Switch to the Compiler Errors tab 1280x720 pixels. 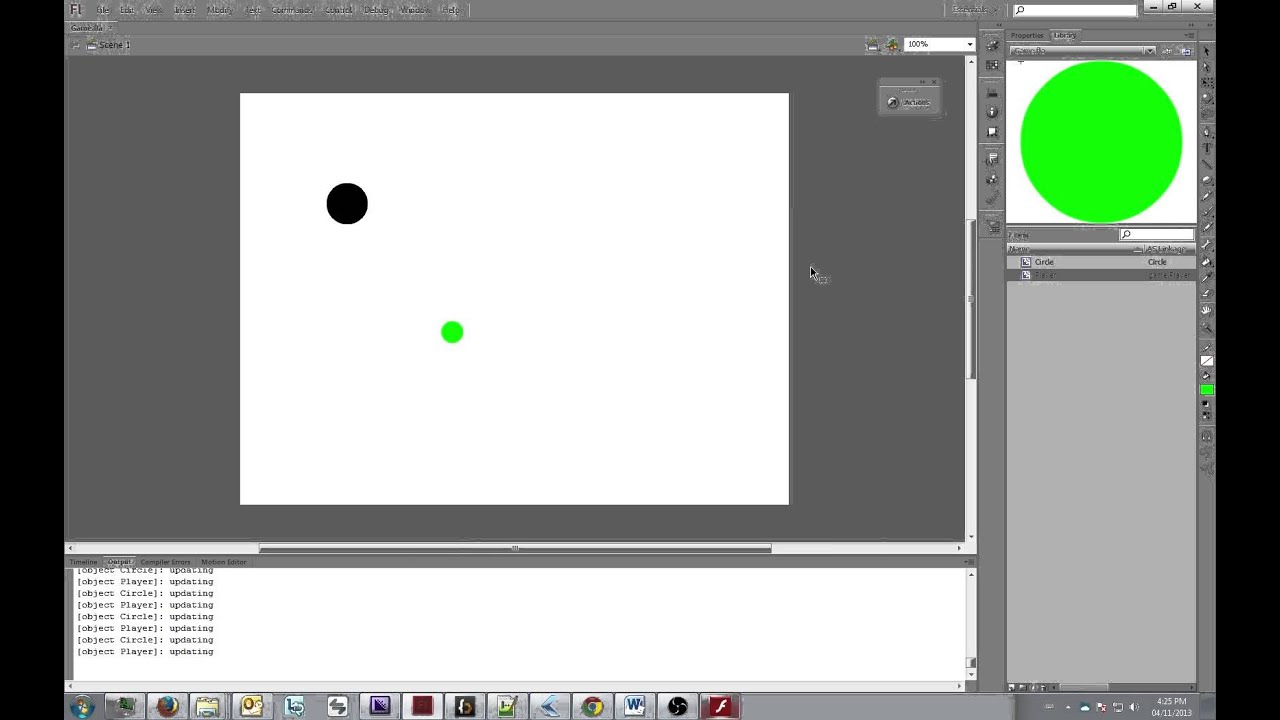(x=165, y=562)
